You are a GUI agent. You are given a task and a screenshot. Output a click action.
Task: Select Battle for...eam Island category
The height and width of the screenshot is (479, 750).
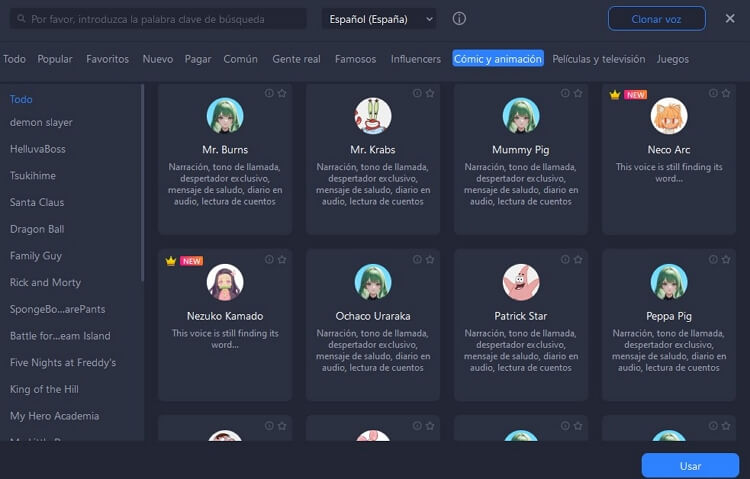click(x=60, y=336)
